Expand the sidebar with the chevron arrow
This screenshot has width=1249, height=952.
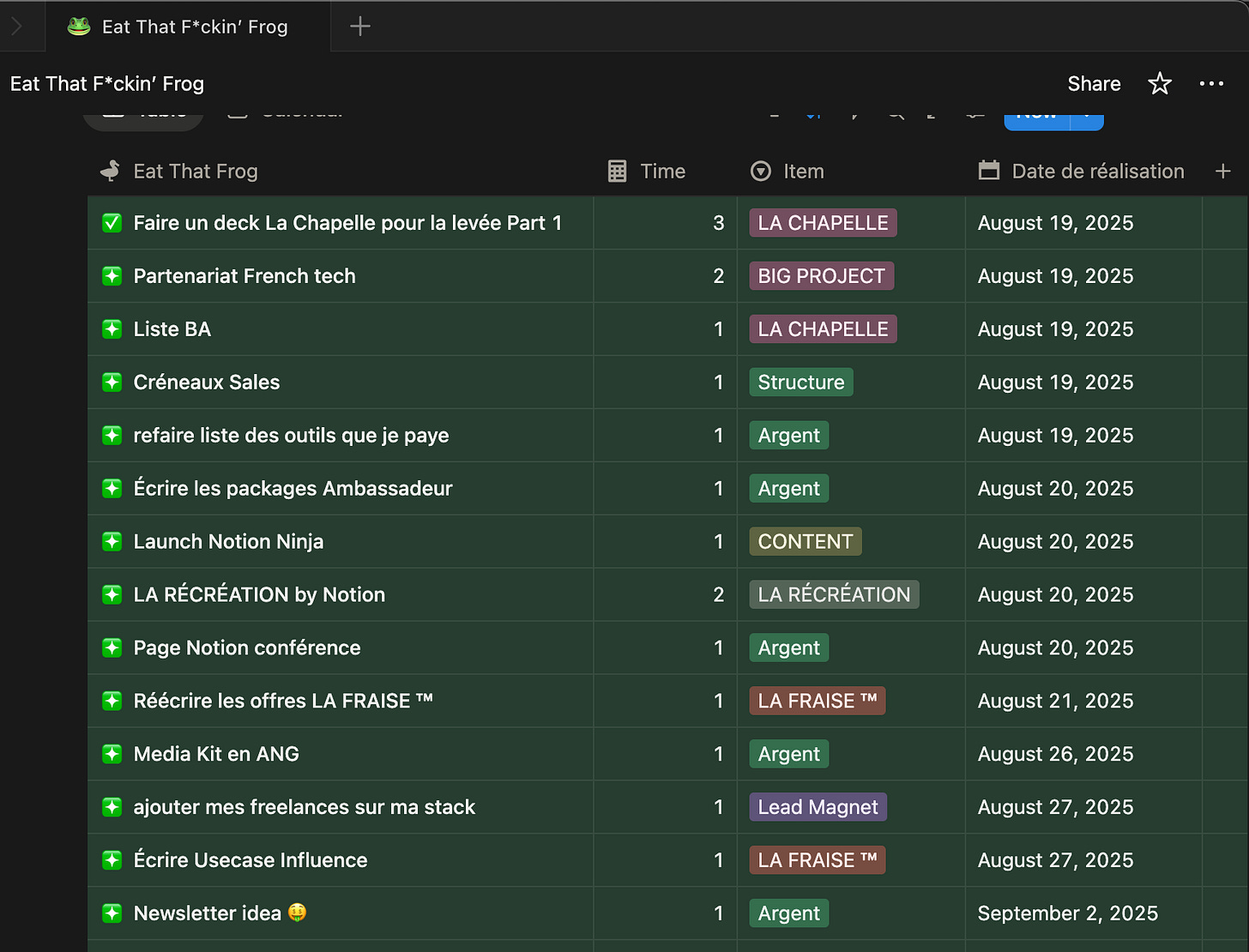tap(16, 27)
